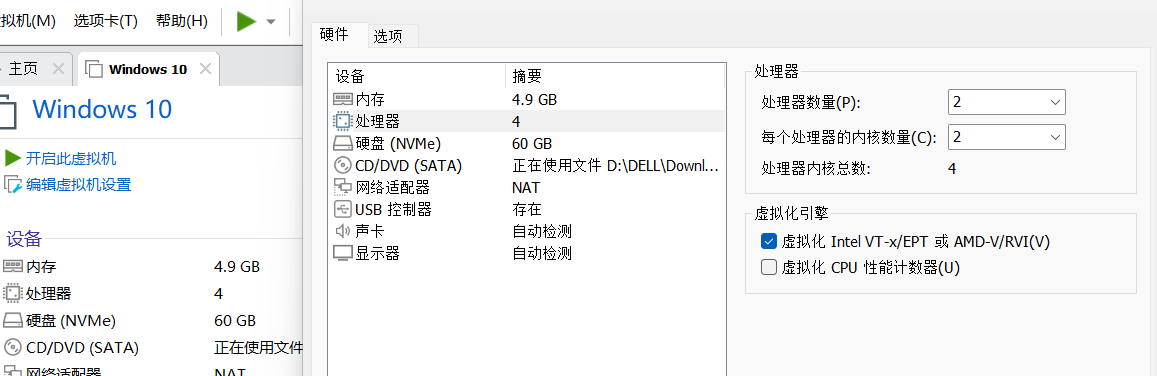Select the memory icon in hardware device list
The height and width of the screenshot is (376, 1157).
343,100
